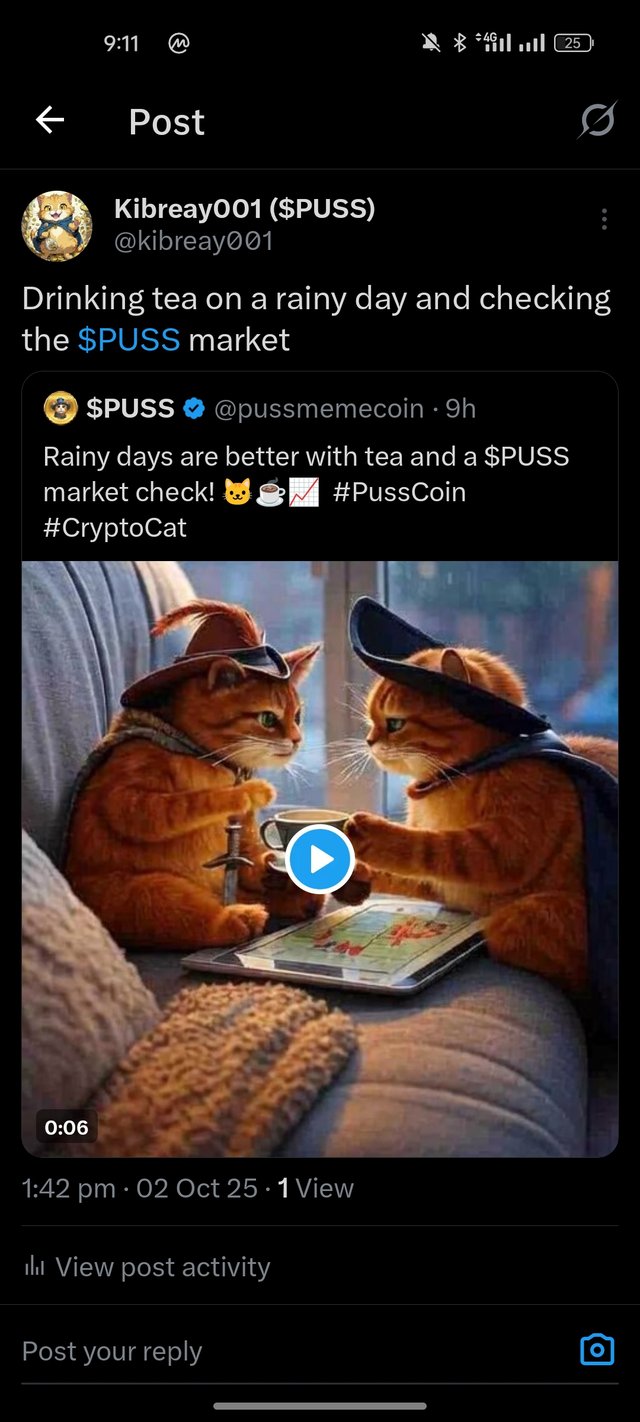Tap the quoted $PUSS account avatar

tap(61, 408)
